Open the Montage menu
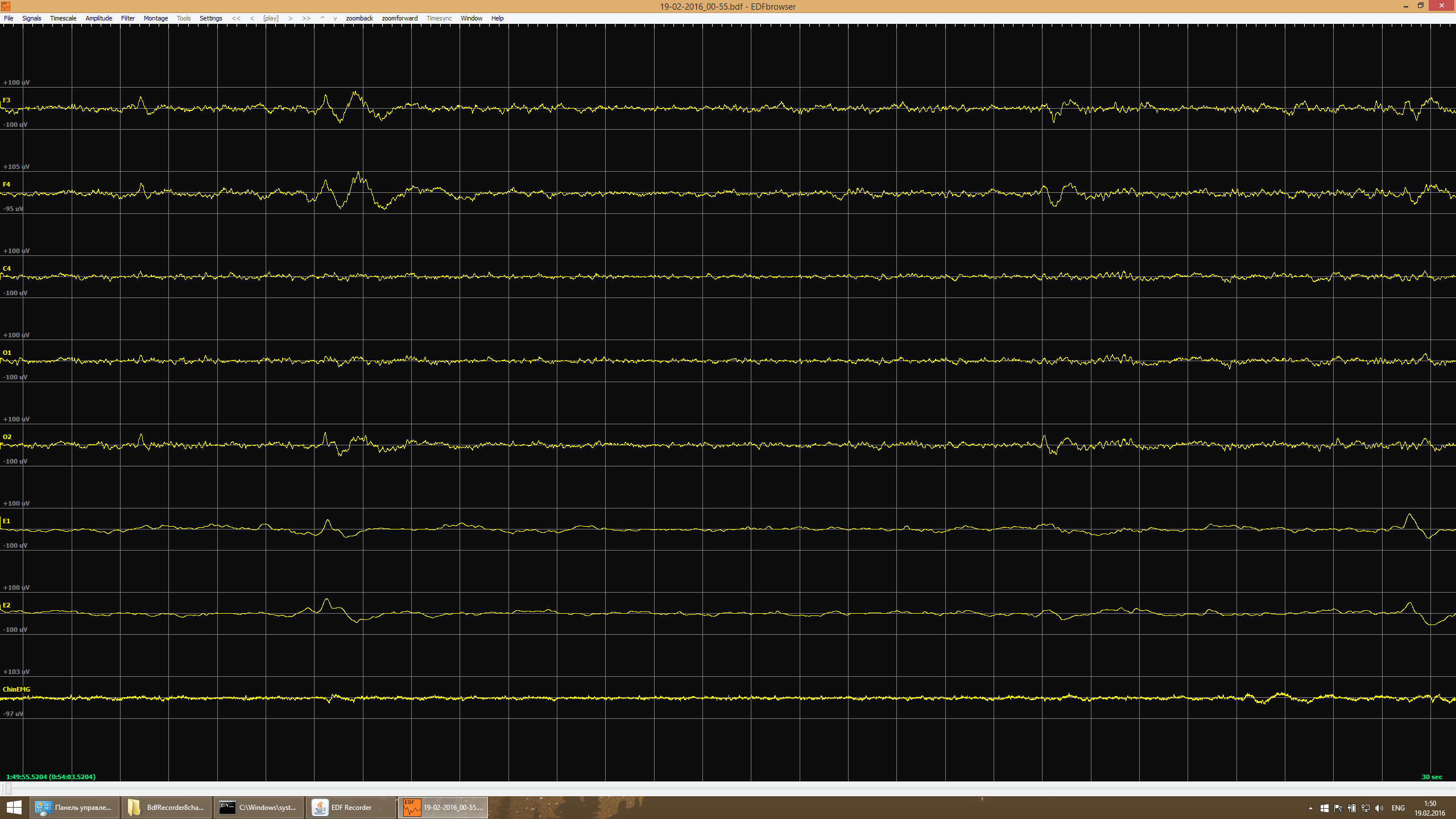 [x=155, y=18]
